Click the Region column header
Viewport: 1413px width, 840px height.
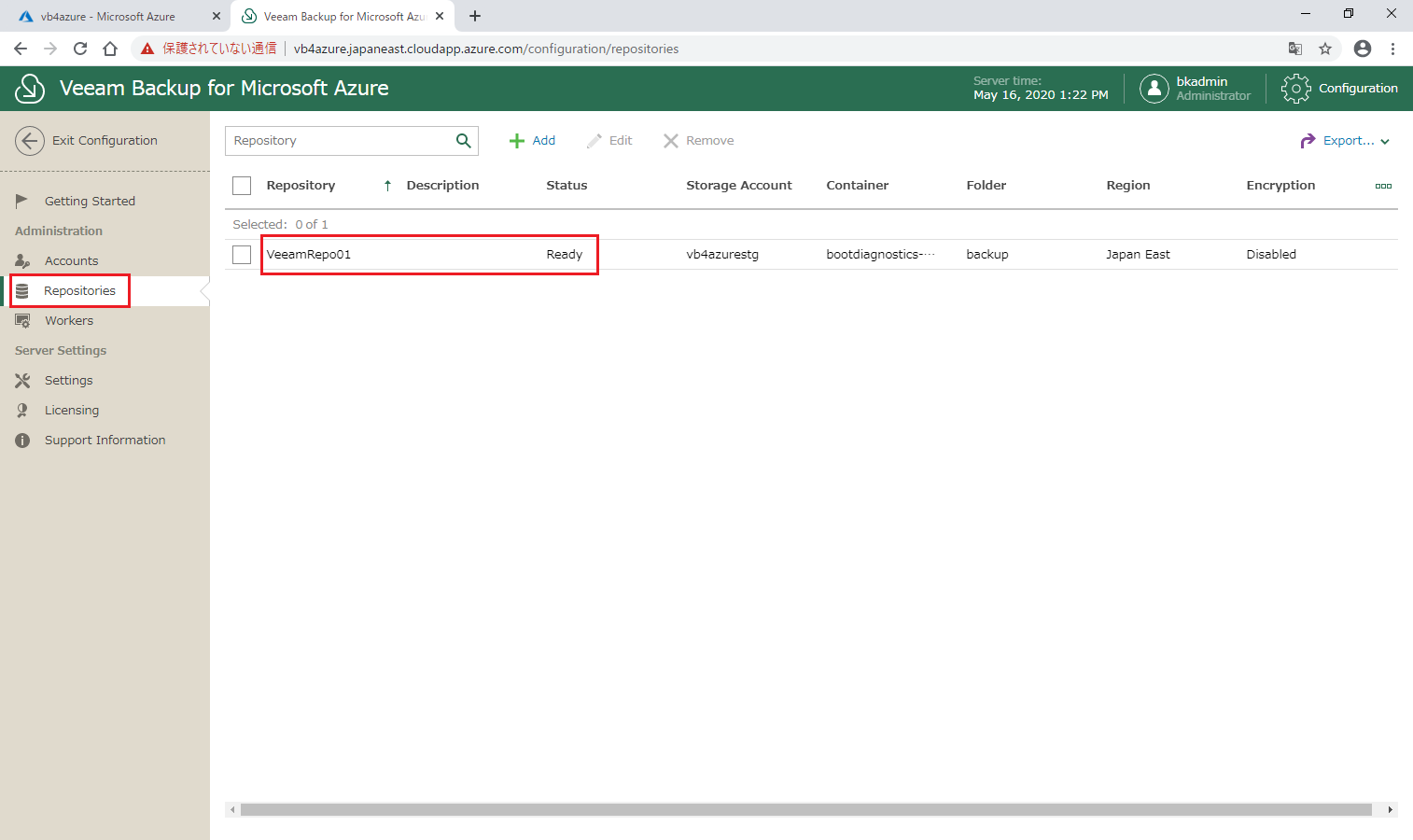1127,185
